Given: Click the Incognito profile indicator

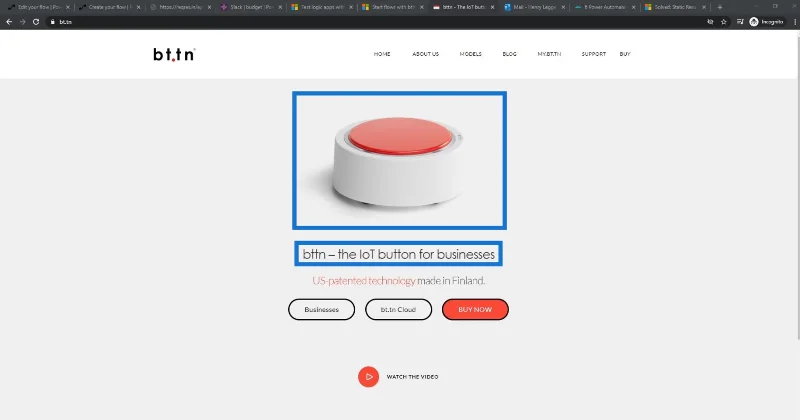Looking at the screenshot, I should coord(766,22).
